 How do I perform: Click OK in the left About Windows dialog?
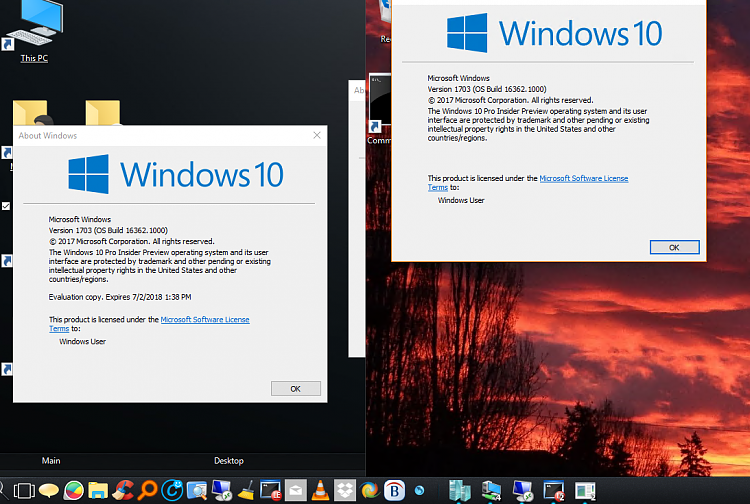[296, 389]
